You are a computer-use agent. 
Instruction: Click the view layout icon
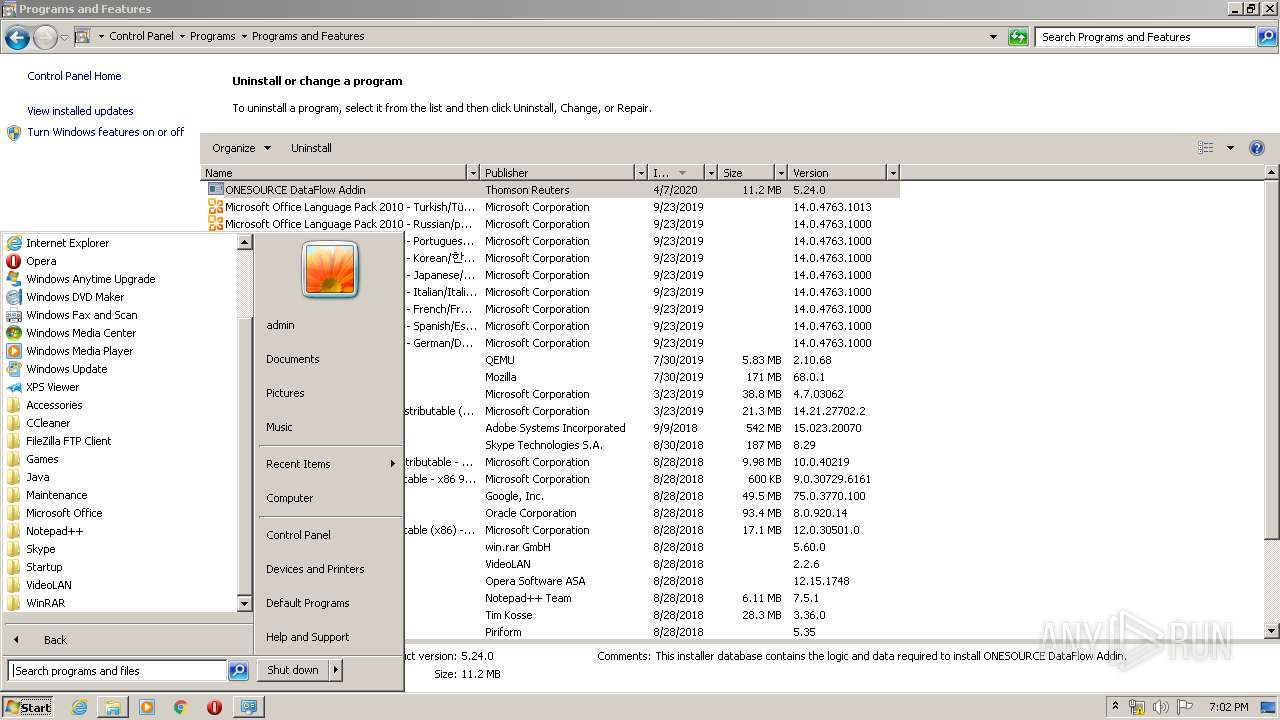click(1206, 148)
